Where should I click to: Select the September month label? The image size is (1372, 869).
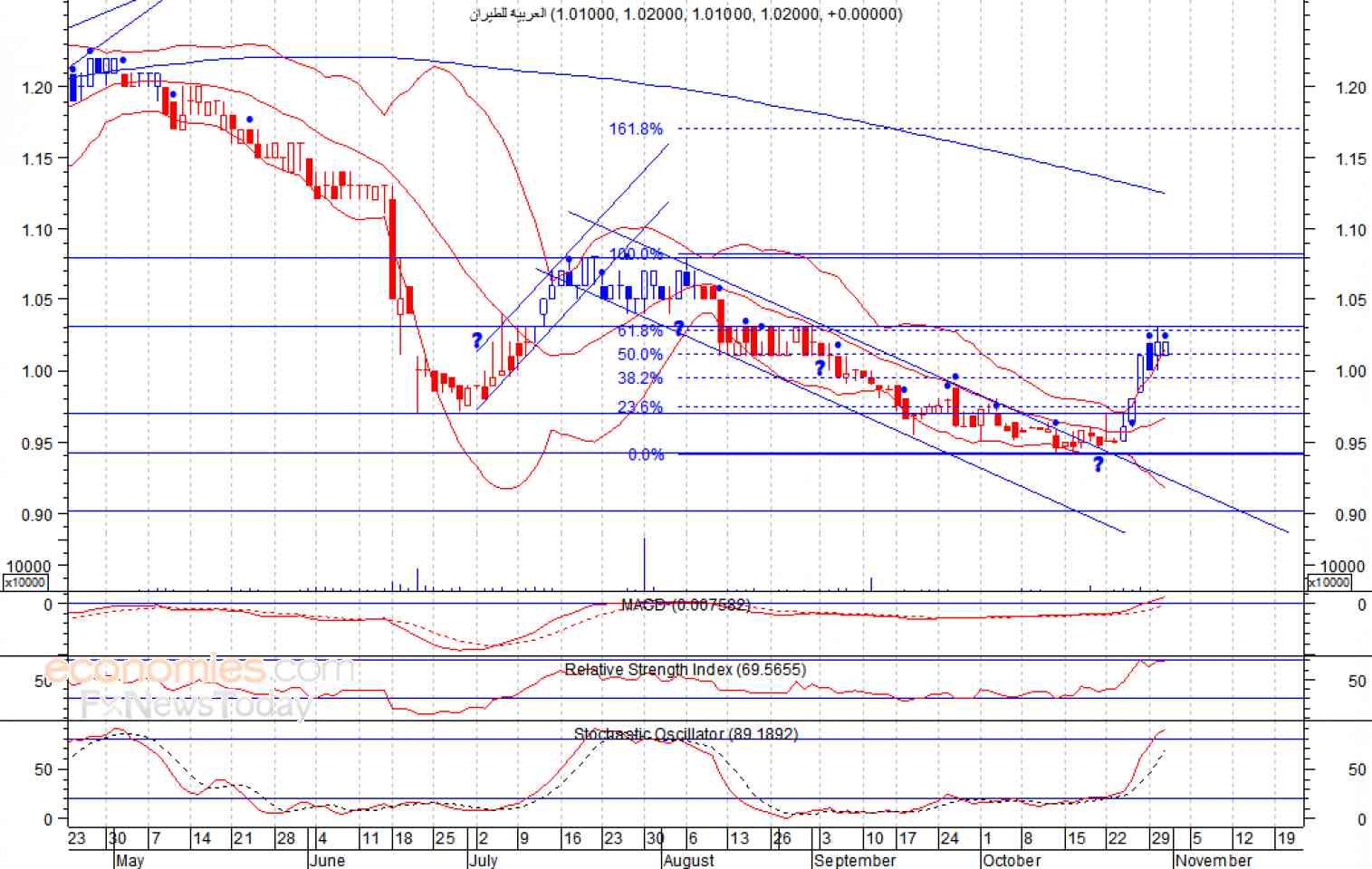855,860
